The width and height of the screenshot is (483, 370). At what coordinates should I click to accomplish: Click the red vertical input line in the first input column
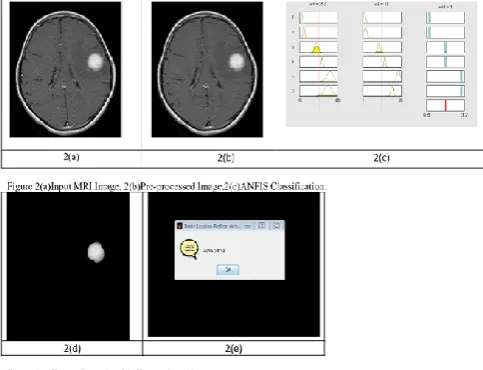coord(318,57)
